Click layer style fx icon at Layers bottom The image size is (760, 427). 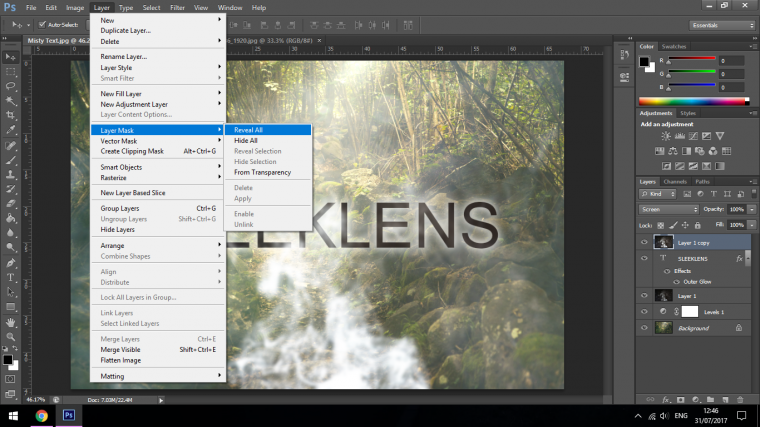[x=665, y=400]
